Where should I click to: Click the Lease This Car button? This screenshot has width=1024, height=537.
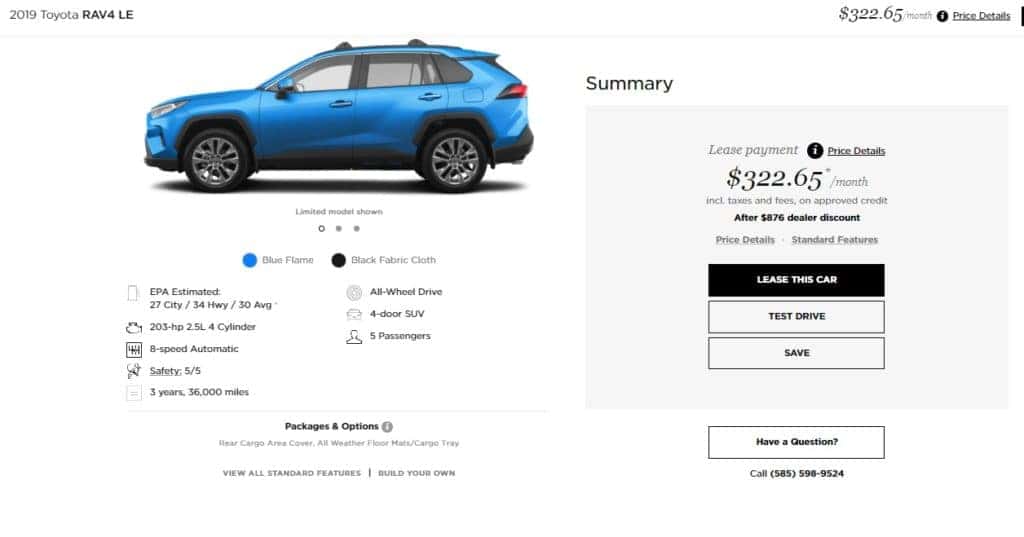coord(796,280)
